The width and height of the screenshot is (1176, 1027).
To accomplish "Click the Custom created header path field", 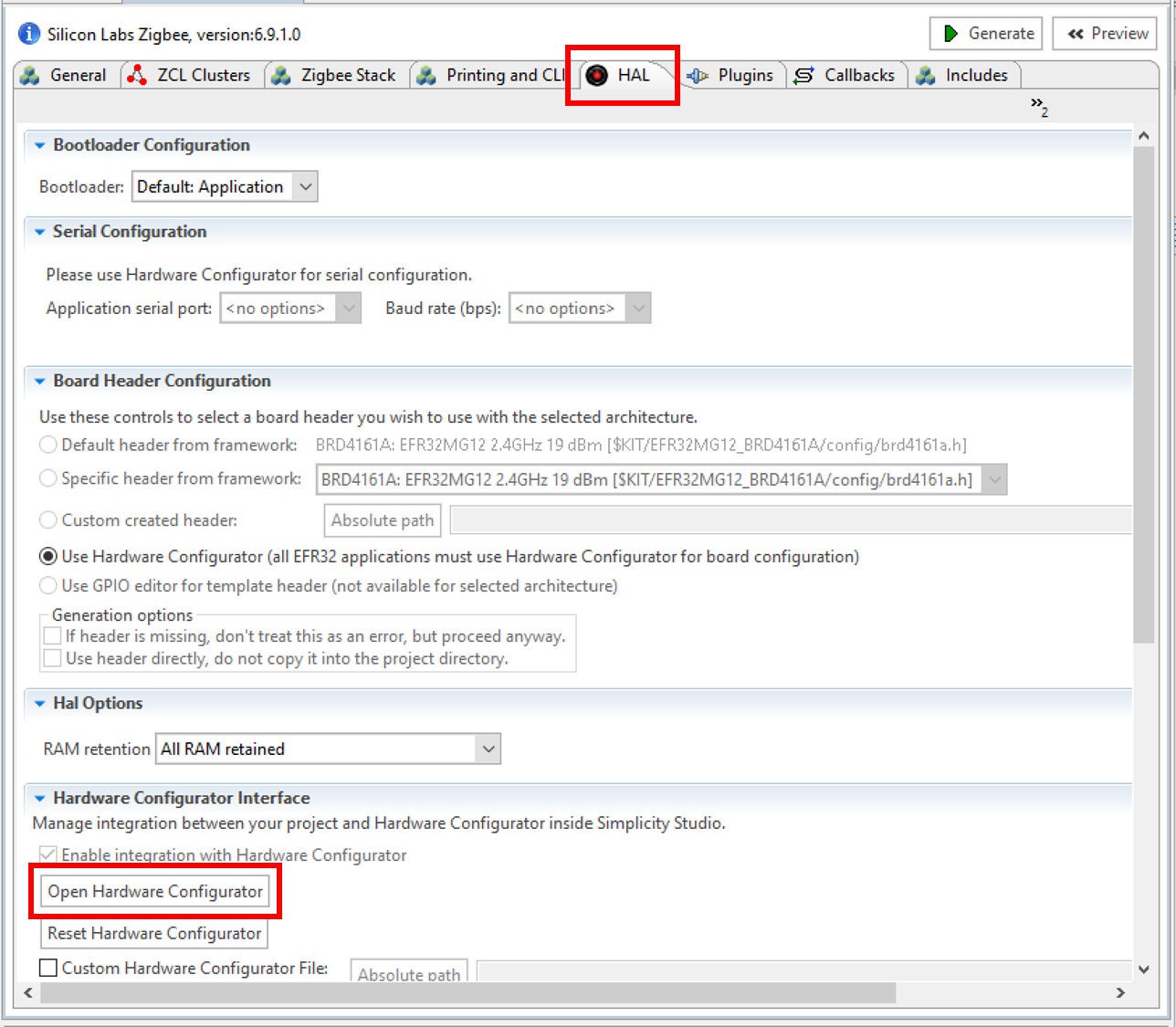I will click(x=791, y=520).
